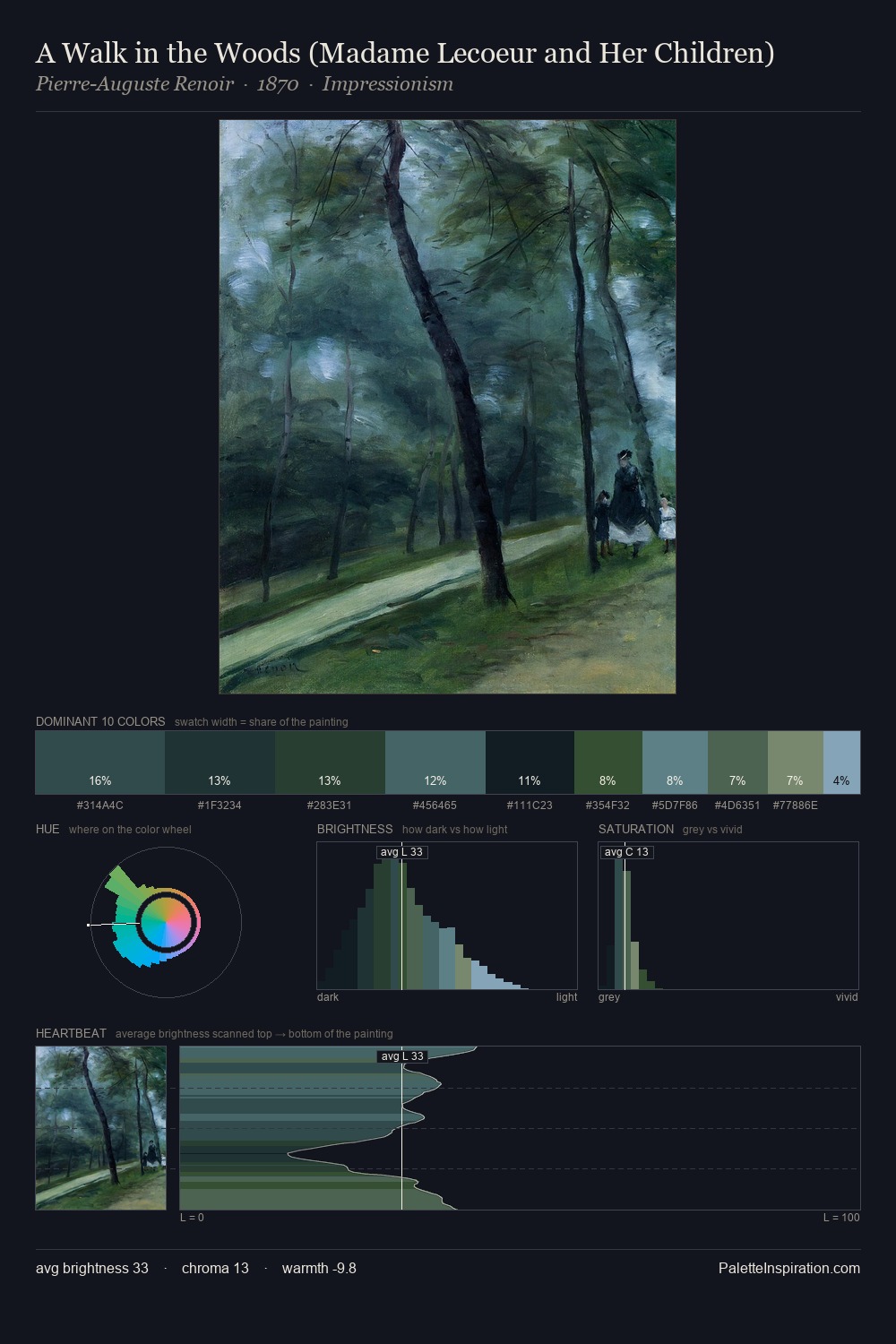The image size is (896, 1344).
Task: Click 'avg C 13' marker in saturation chart
Action: (626, 851)
